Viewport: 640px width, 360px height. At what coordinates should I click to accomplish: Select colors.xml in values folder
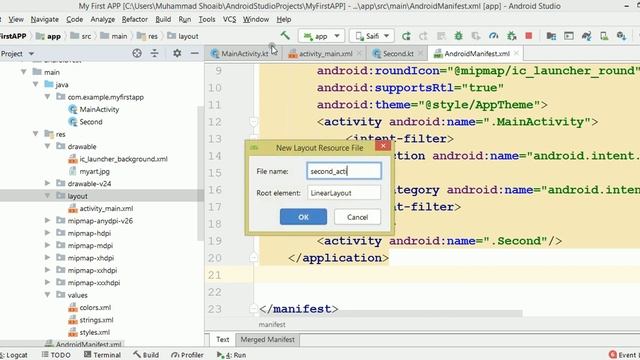click(x=95, y=307)
